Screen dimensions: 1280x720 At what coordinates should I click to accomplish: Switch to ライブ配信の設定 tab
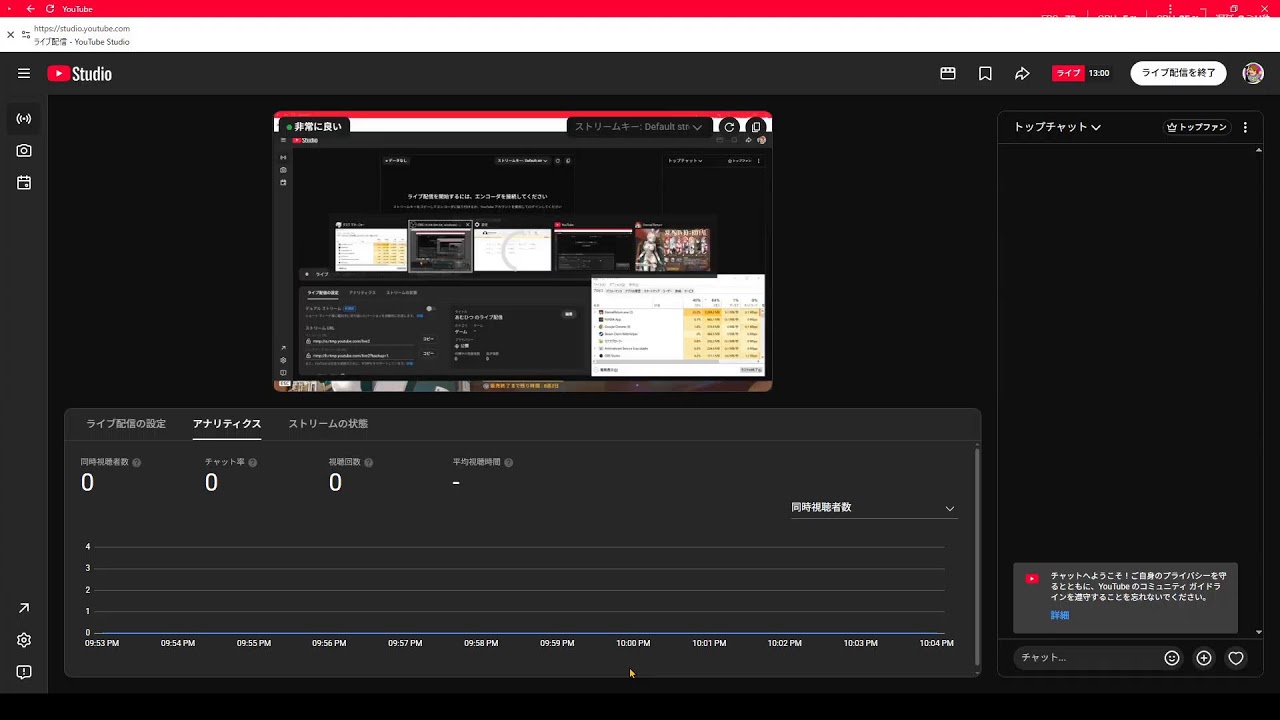click(x=126, y=424)
